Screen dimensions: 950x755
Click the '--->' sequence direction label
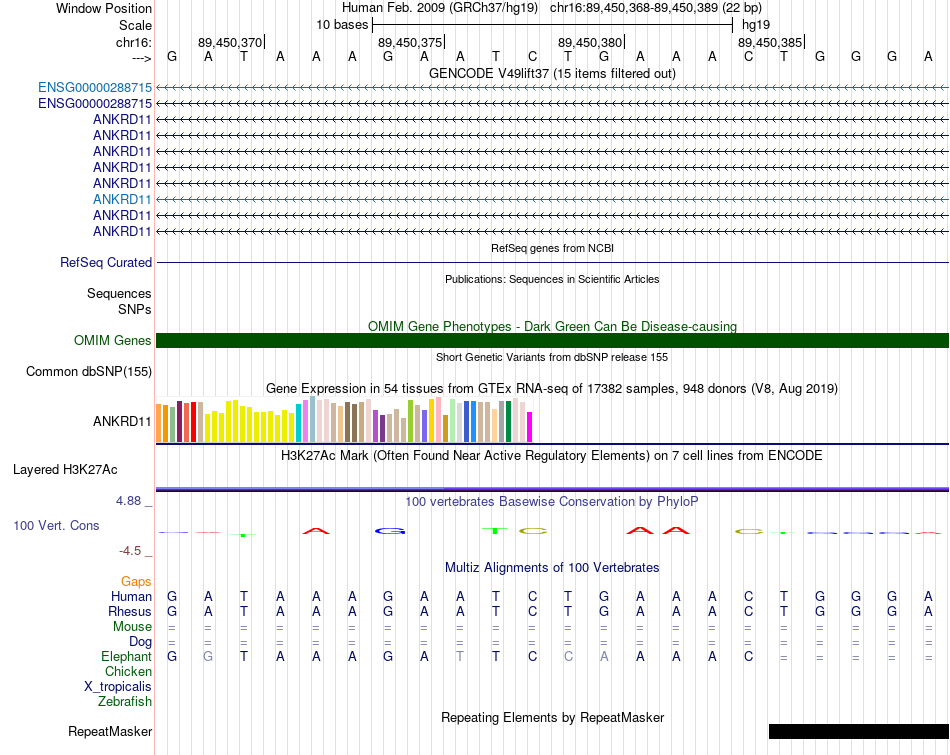(x=141, y=58)
